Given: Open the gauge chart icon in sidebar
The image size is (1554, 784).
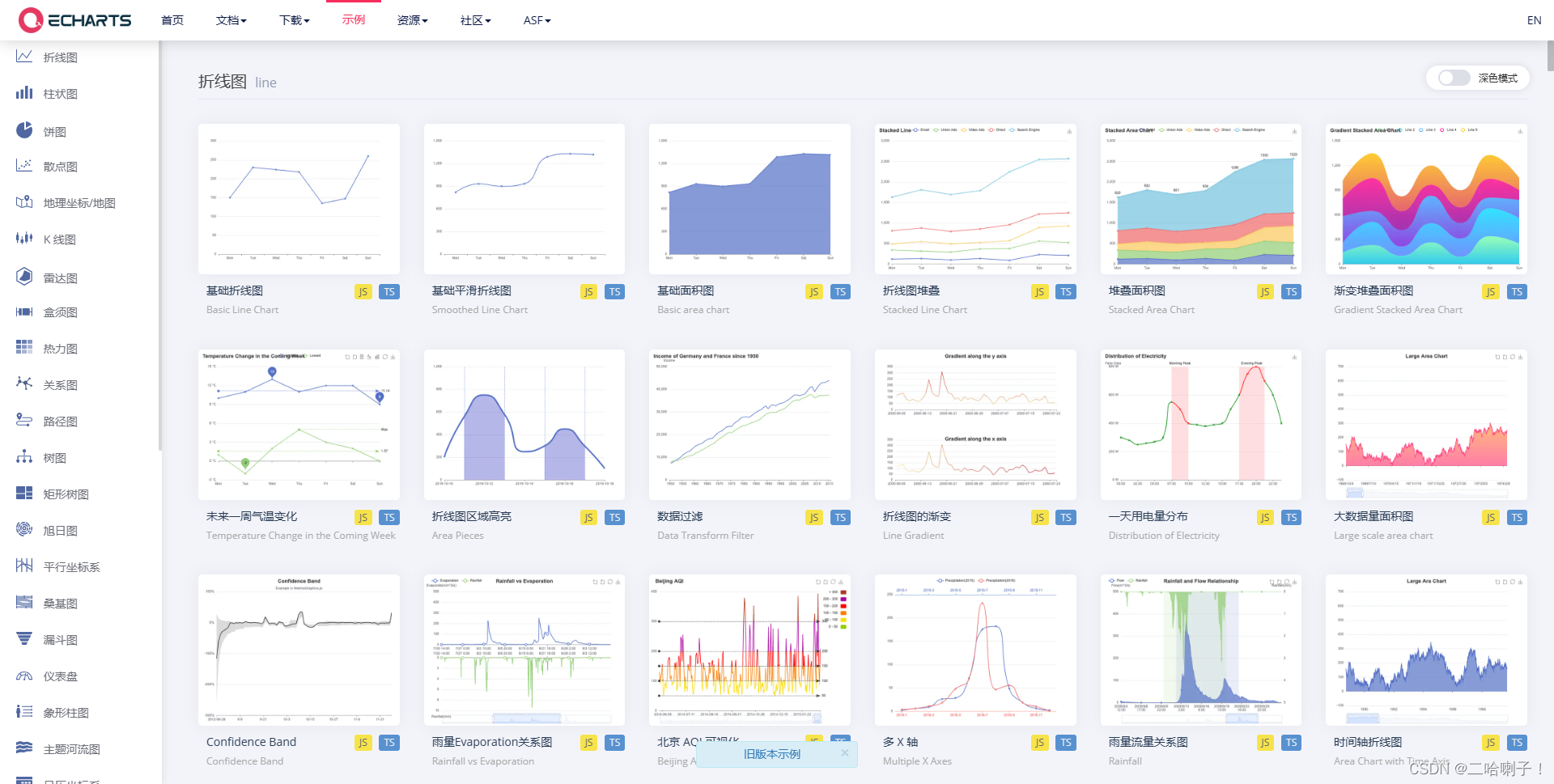Looking at the screenshot, I should [24, 676].
